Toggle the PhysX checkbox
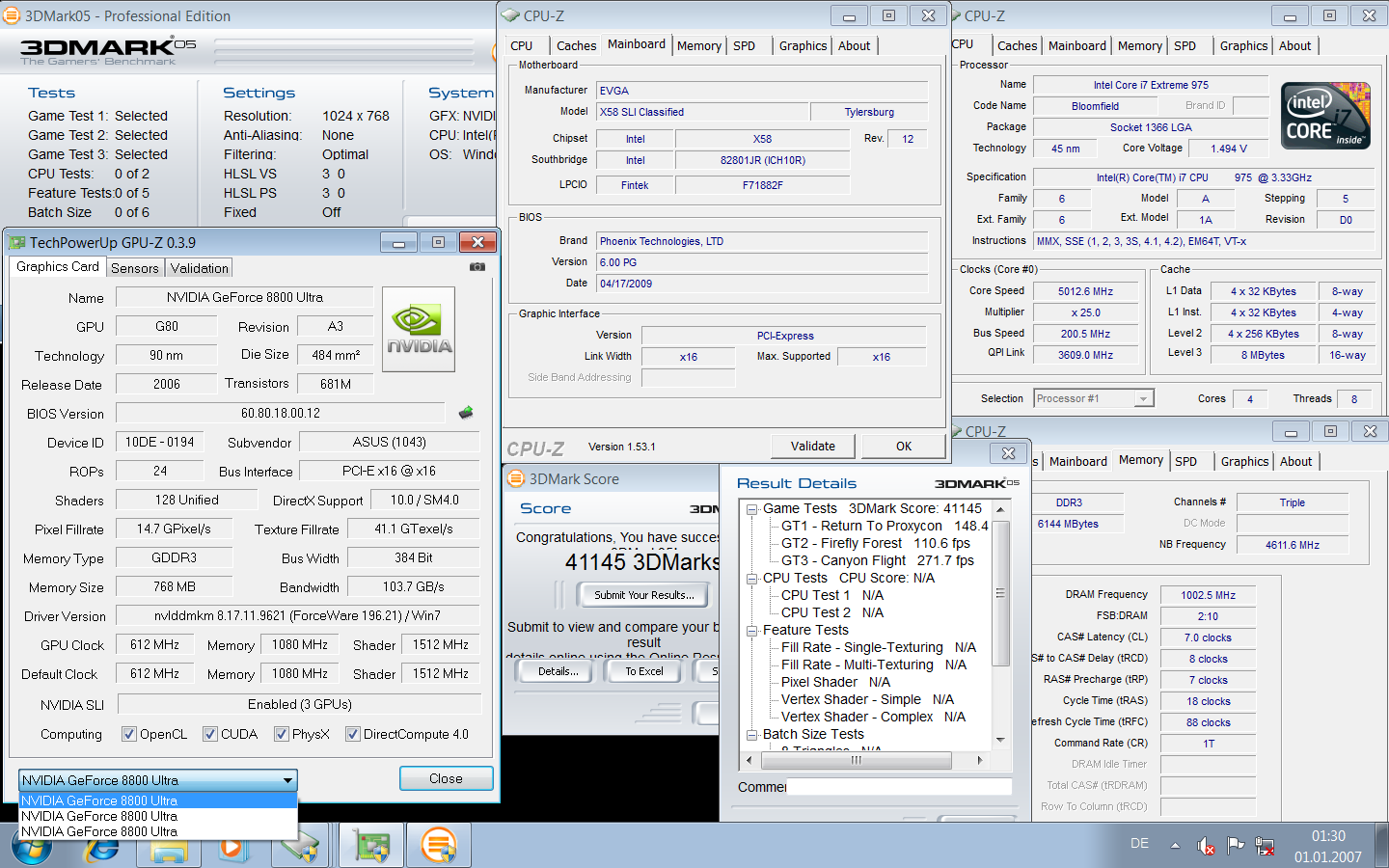The width and height of the screenshot is (1389, 868). pyautogui.click(x=282, y=734)
